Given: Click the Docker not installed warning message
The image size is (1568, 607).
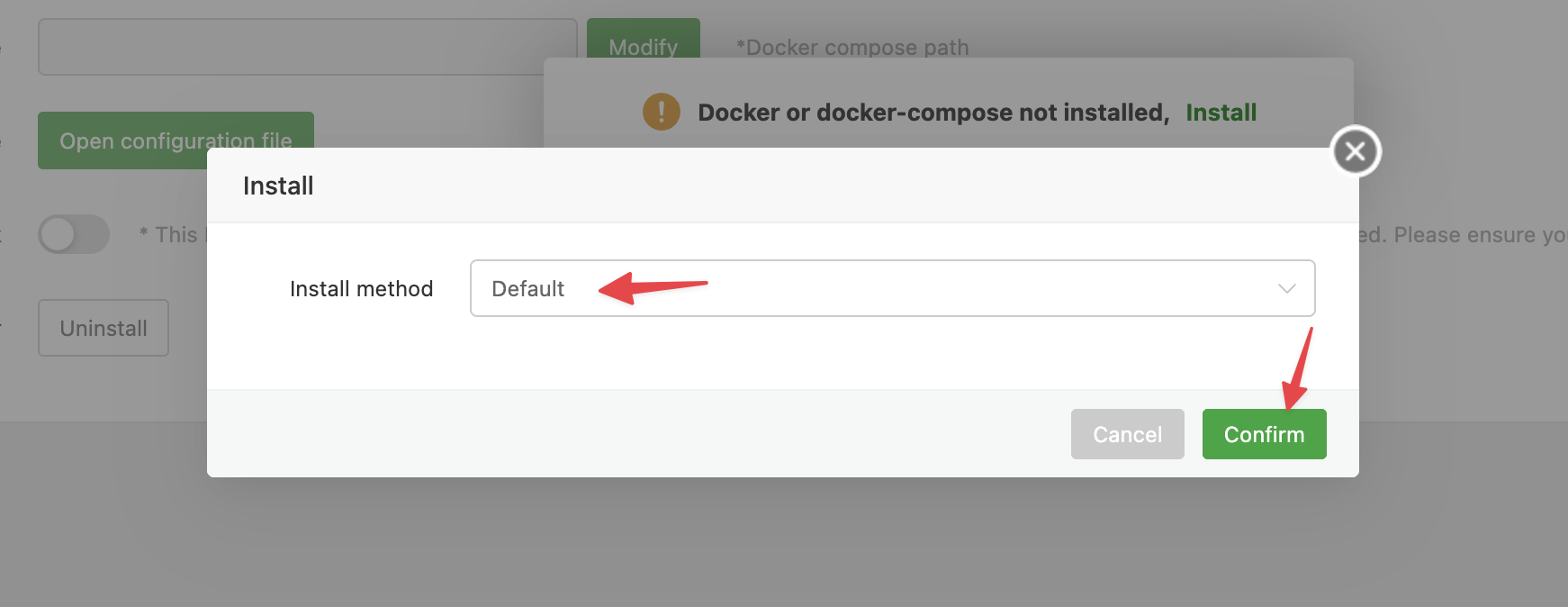Looking at the screenshot, I should point(933,113).
